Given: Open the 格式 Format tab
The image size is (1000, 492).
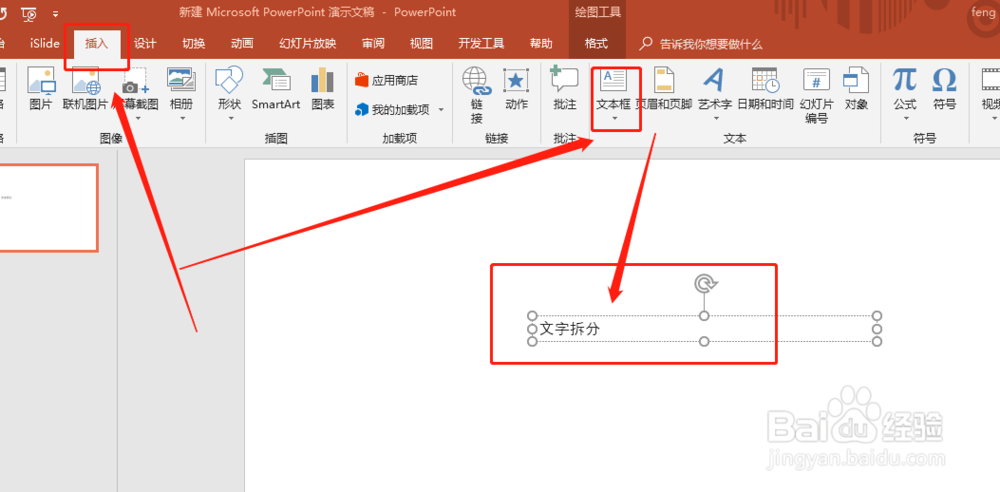Looking at the screenshot, I should [596, 43].
